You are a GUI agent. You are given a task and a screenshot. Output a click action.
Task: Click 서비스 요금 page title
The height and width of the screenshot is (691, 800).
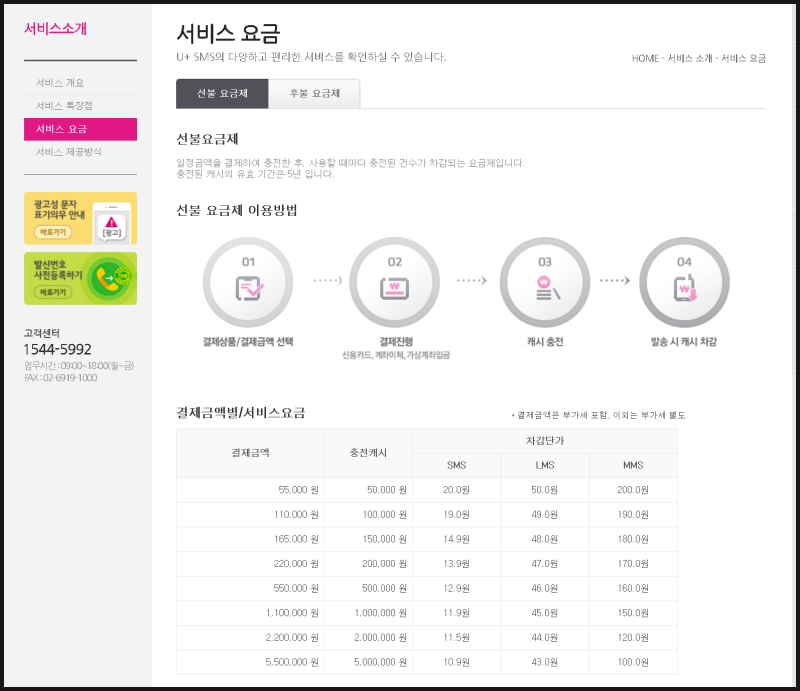click(x=228, y=34)
